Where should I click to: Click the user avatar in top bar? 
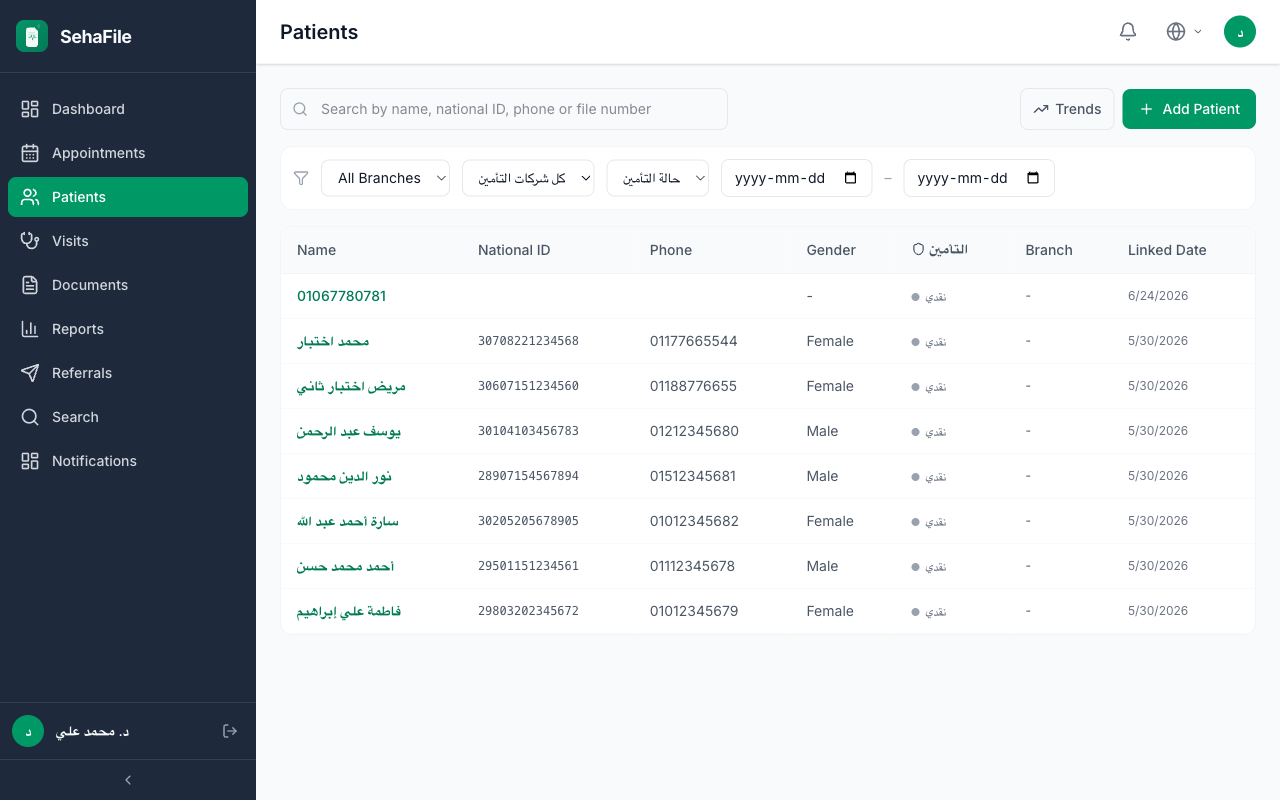click(1240, 31)
